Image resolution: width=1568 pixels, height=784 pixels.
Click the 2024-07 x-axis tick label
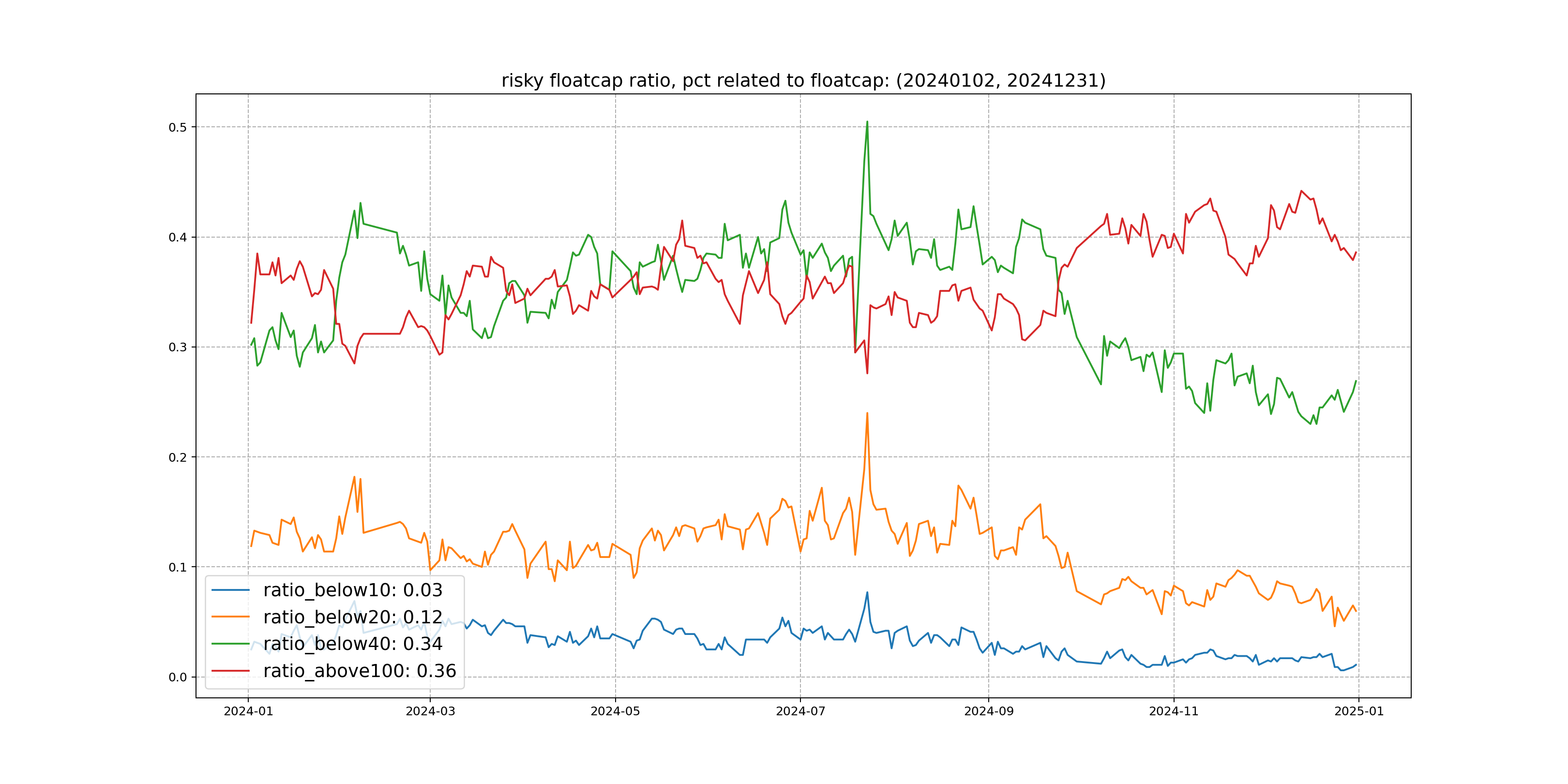[800, 711]
